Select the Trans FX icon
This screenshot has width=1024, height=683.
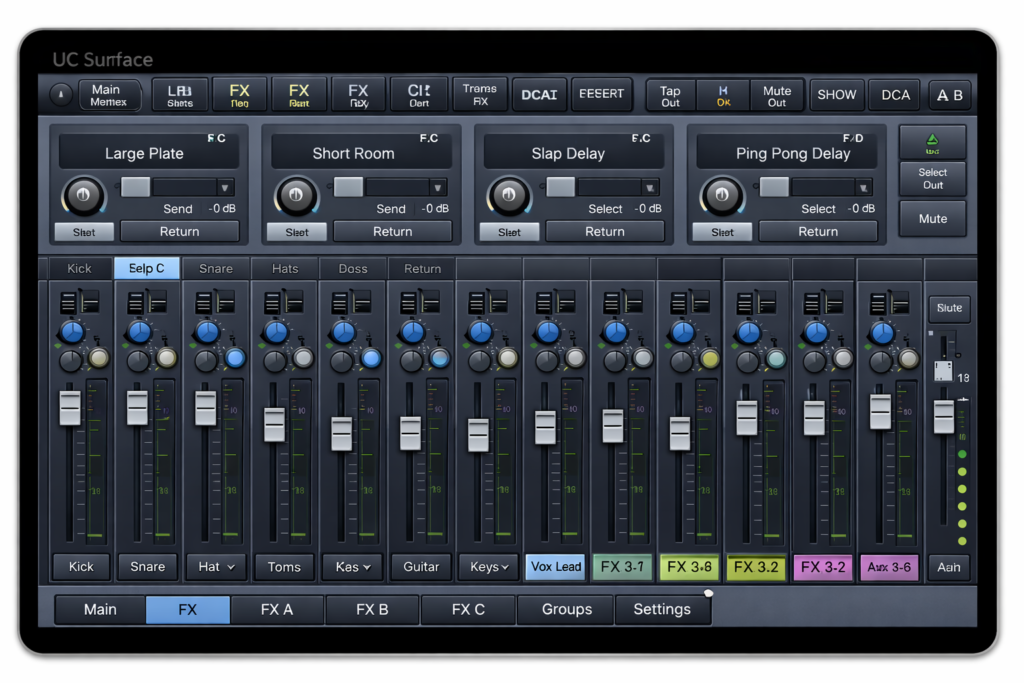click(x=479, y=94)
